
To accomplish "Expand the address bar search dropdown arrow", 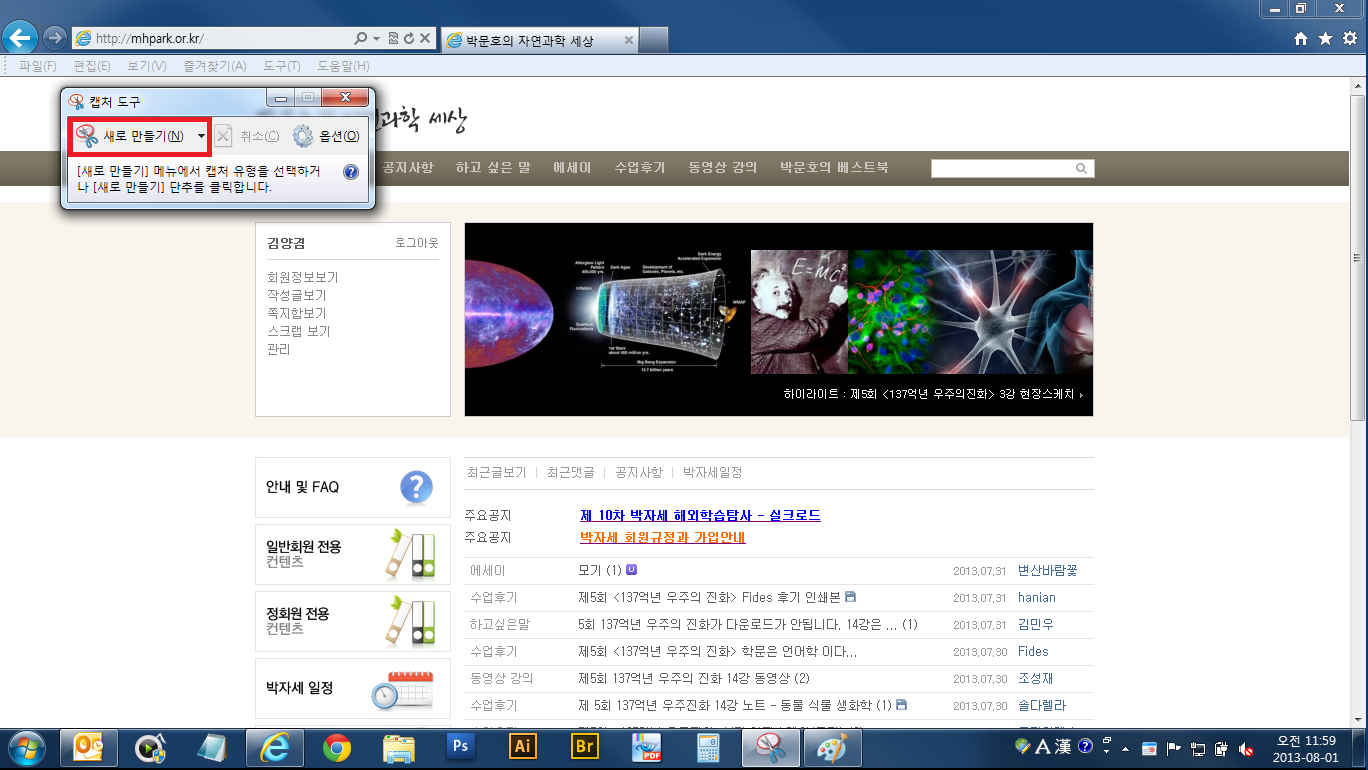I will (x=376, y=39).
